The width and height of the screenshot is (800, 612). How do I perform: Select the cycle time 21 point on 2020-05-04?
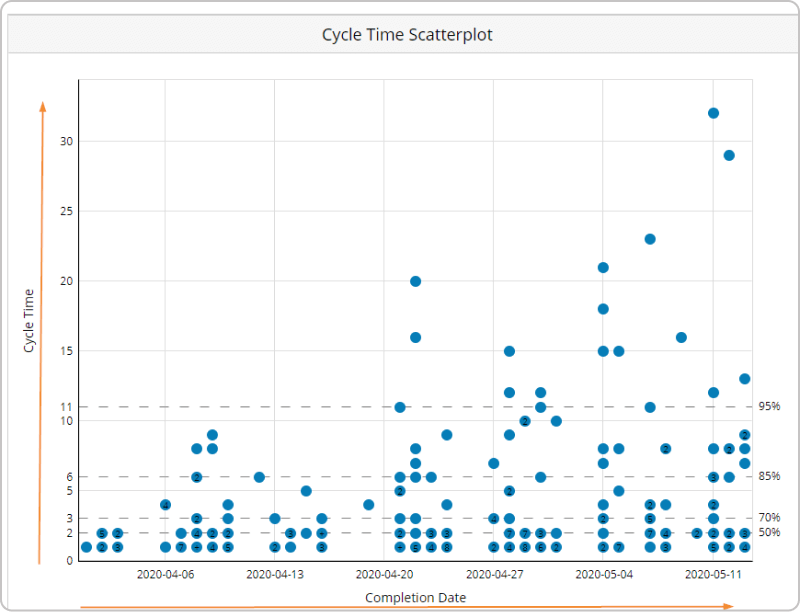pyautogui.click(x=603, y=268)
